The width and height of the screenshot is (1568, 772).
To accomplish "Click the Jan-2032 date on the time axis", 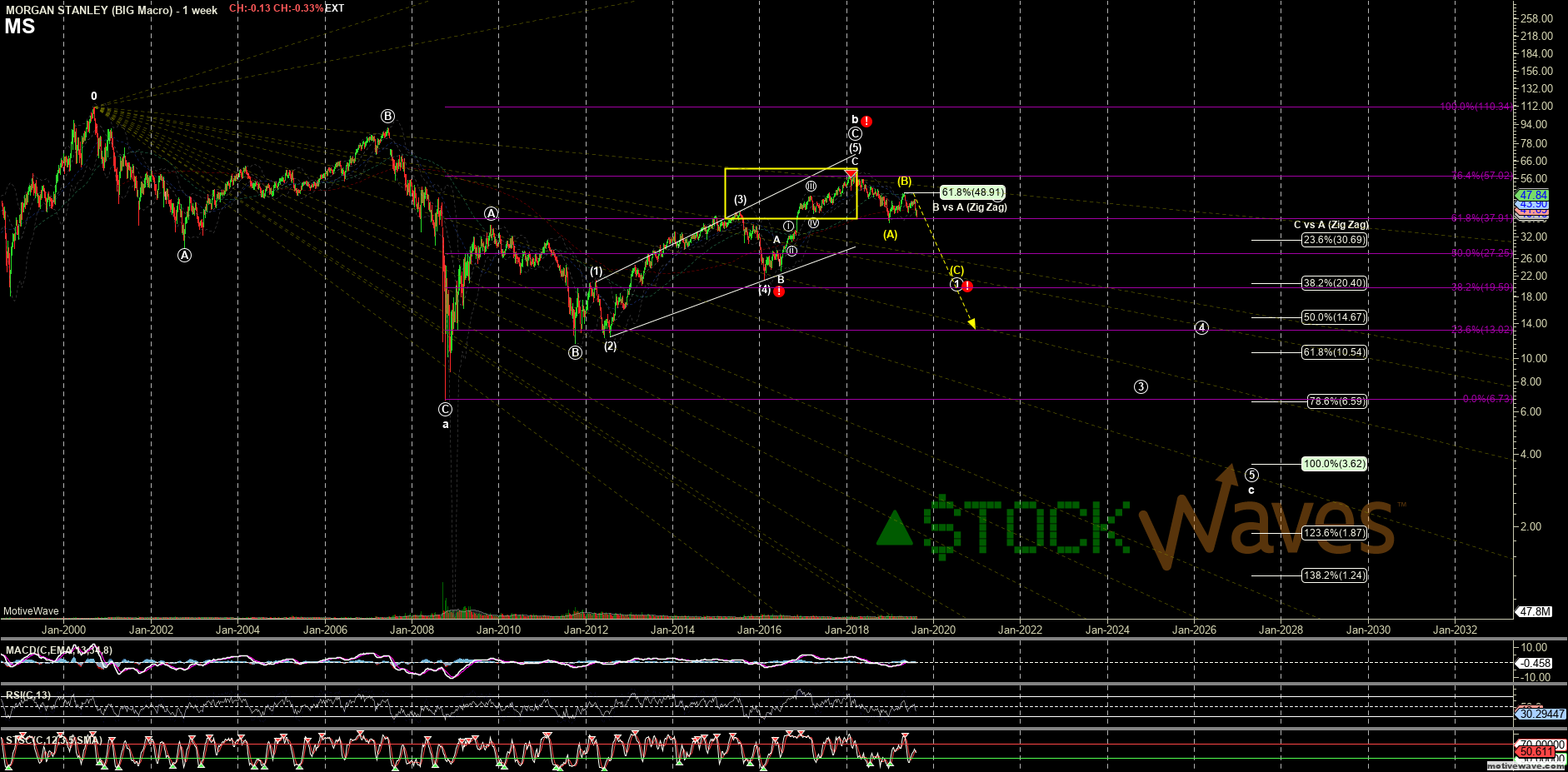I will click(x=1455, y=630).
